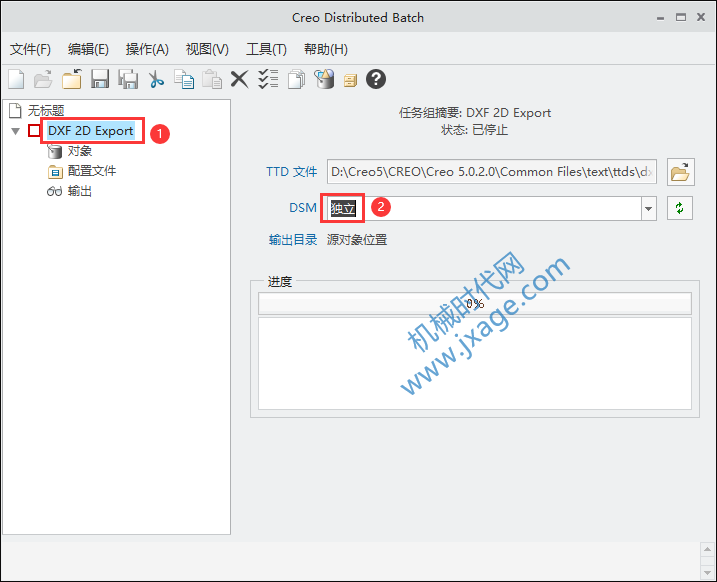Click the Delete X icon
Viewport: 717px width, 582px height.
point(240,79)
